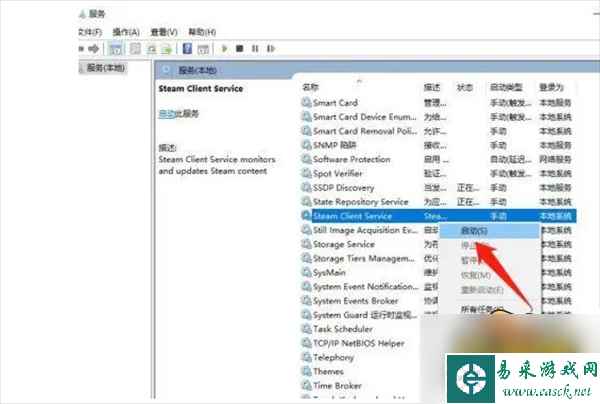This screenshot has height=404, width=600.
Task: Select Still Image Acquisition Ev... service
Action: [365, 230]
